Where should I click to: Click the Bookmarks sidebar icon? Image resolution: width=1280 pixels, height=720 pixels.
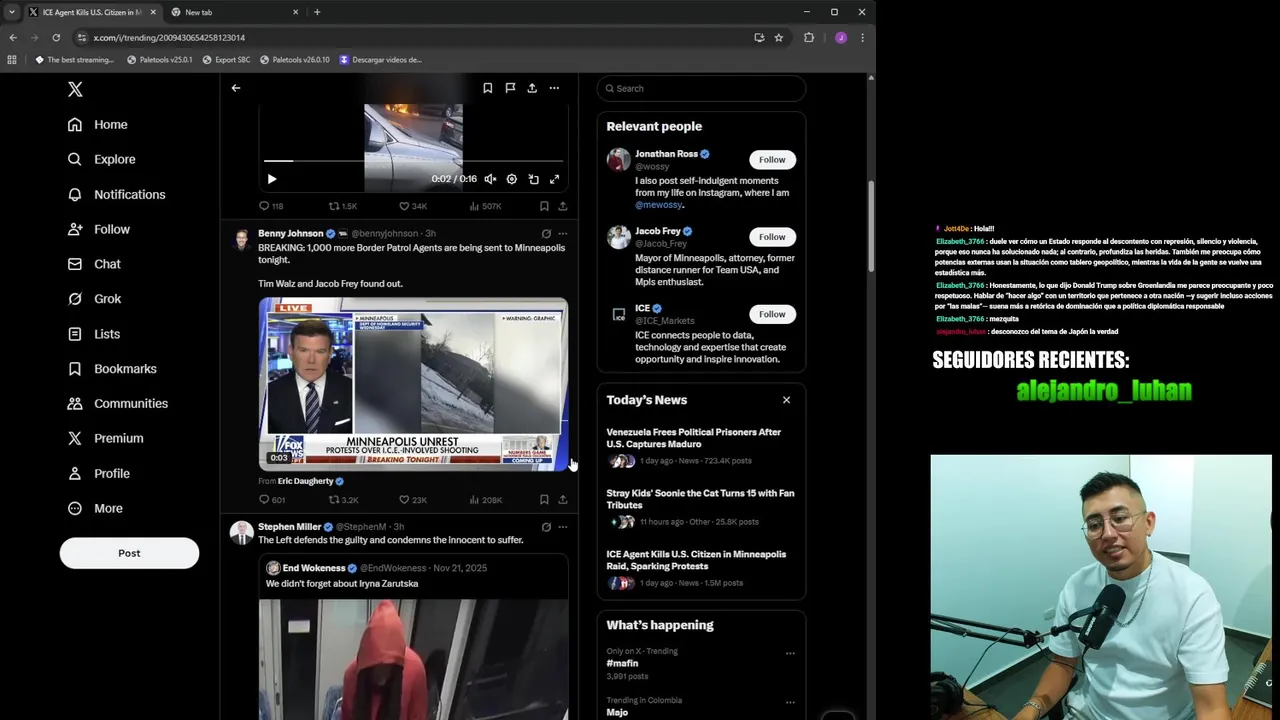tap(75, 369)
